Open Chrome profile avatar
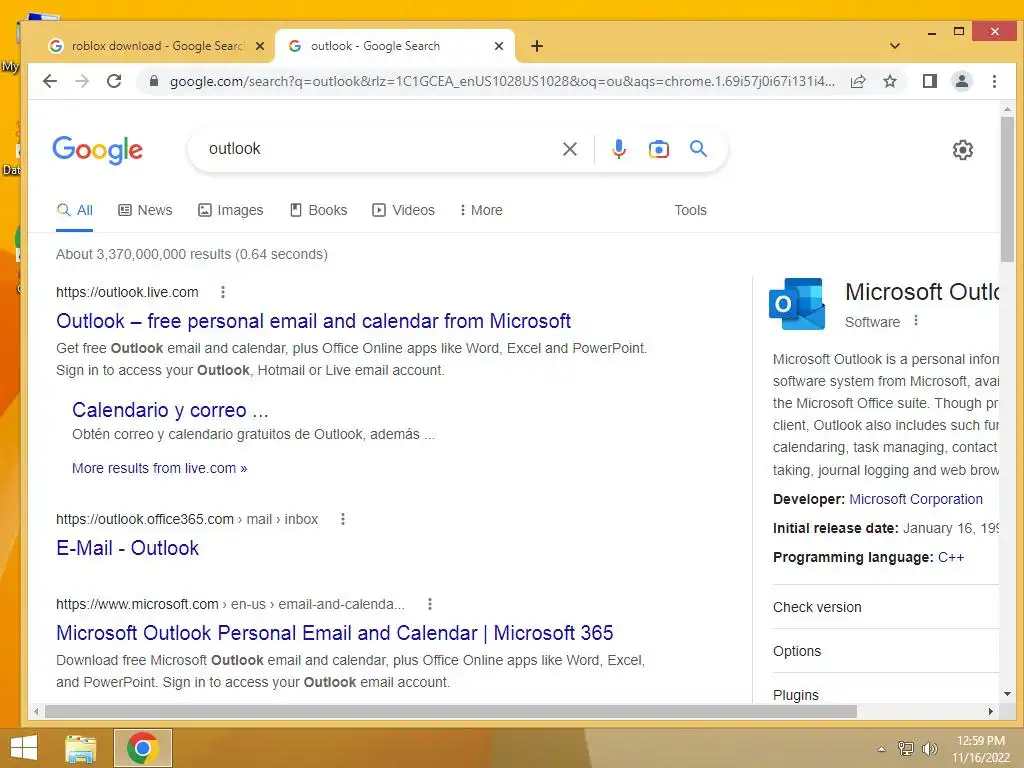 tap(962, 81)
